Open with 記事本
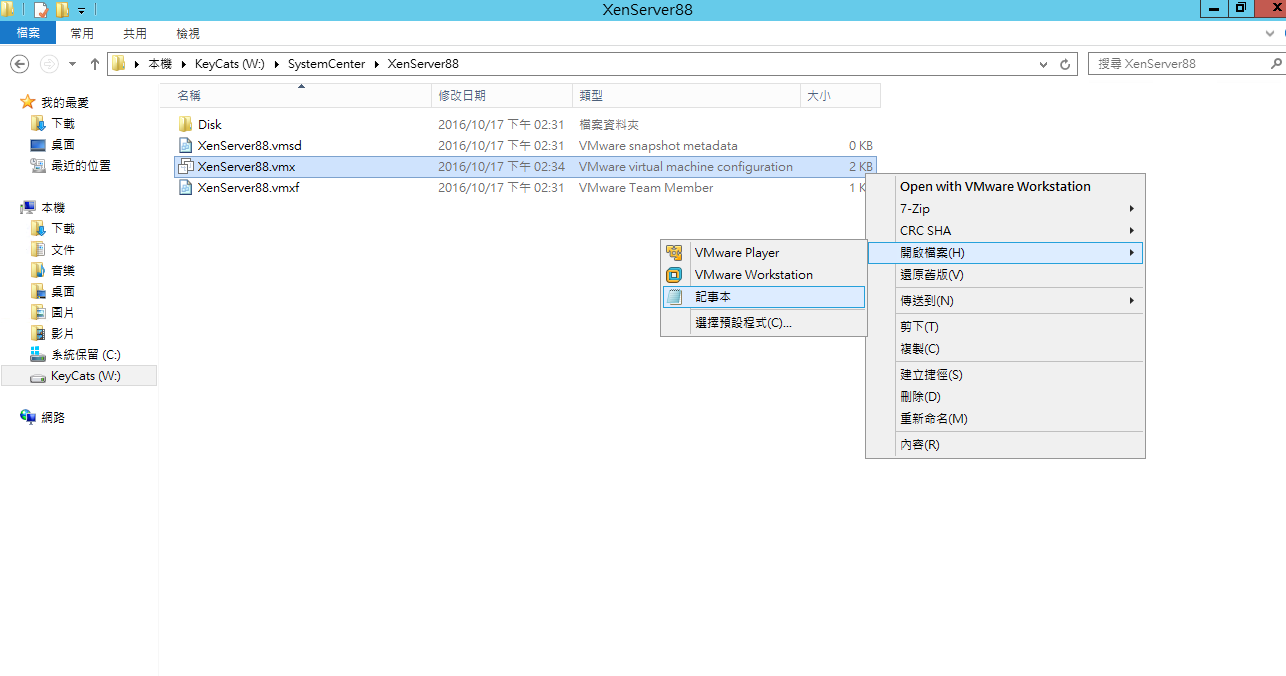The height and width of the screenshot is (676, 1286). [x=764, y=296]
